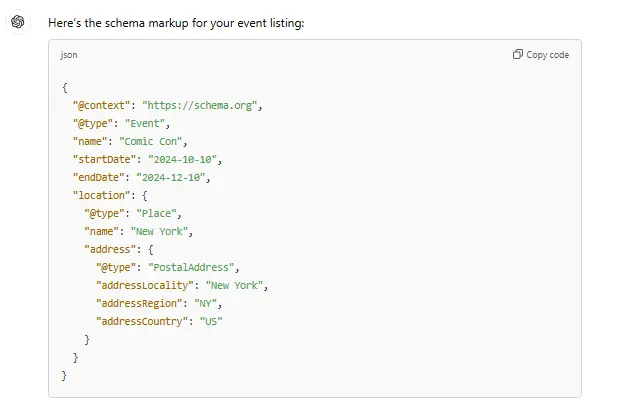This screenshot has width=627, height=413.
Task: Click the "Event" type value
Action: pyautogui.click(x=152, y=123)
